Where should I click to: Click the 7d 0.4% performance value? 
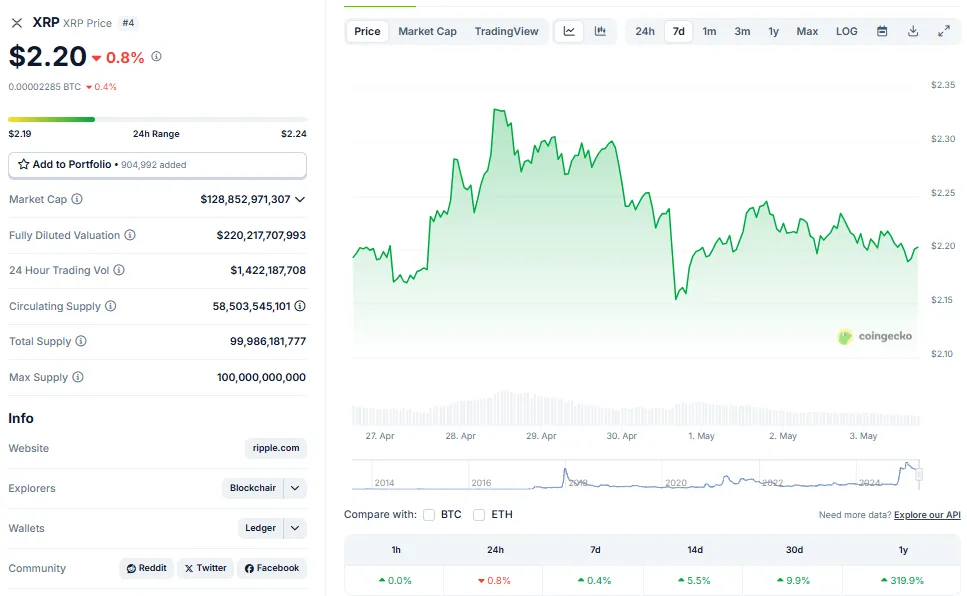click(595, 581)
